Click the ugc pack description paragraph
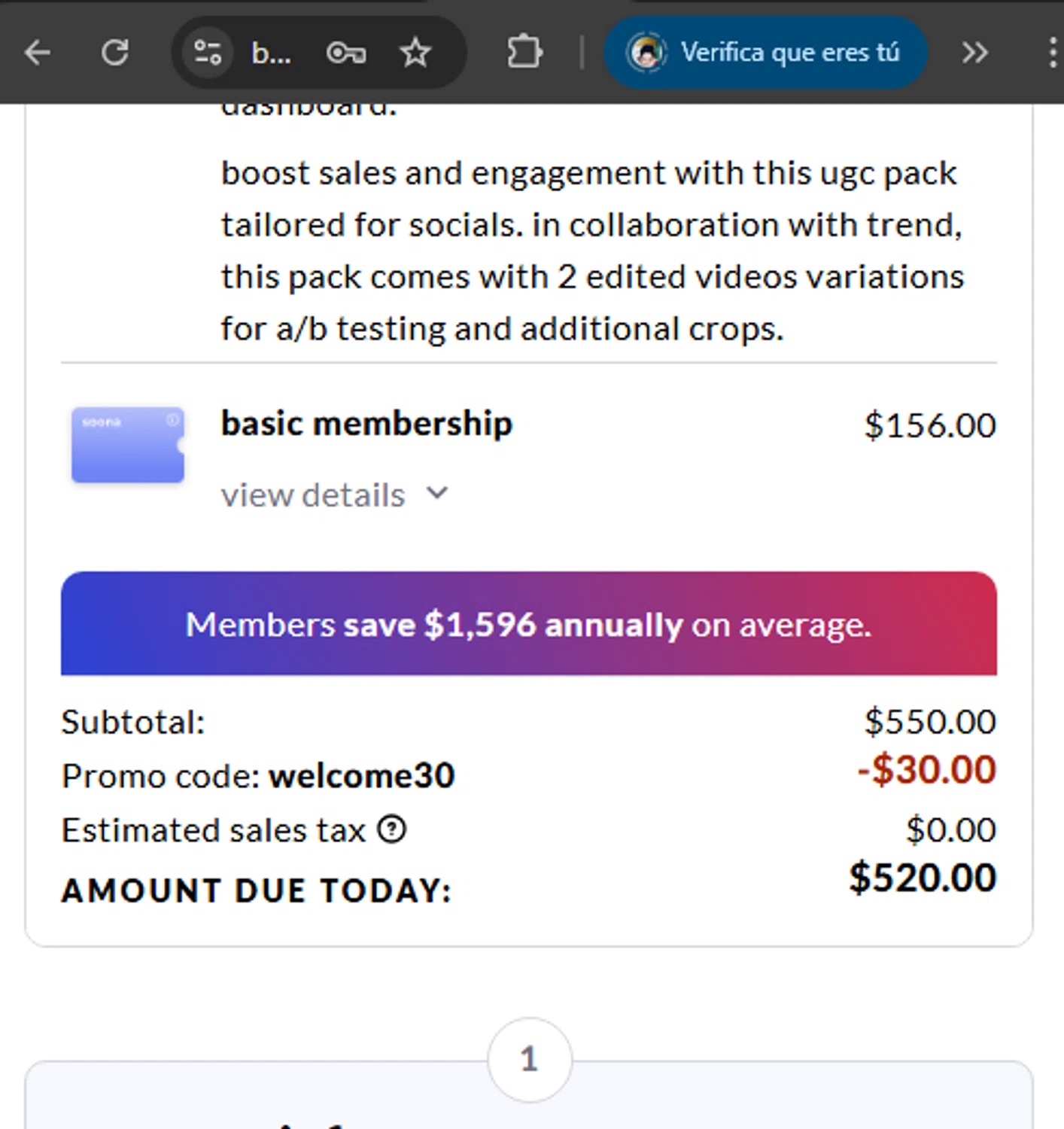The image size is (1064, 1129). 592,251
